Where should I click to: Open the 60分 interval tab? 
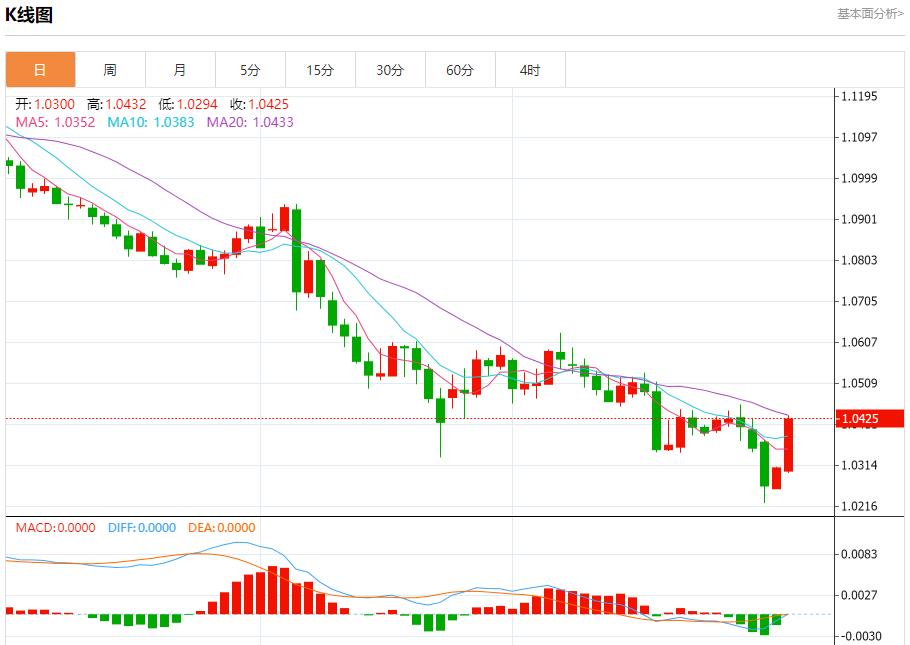click(460, 70)
